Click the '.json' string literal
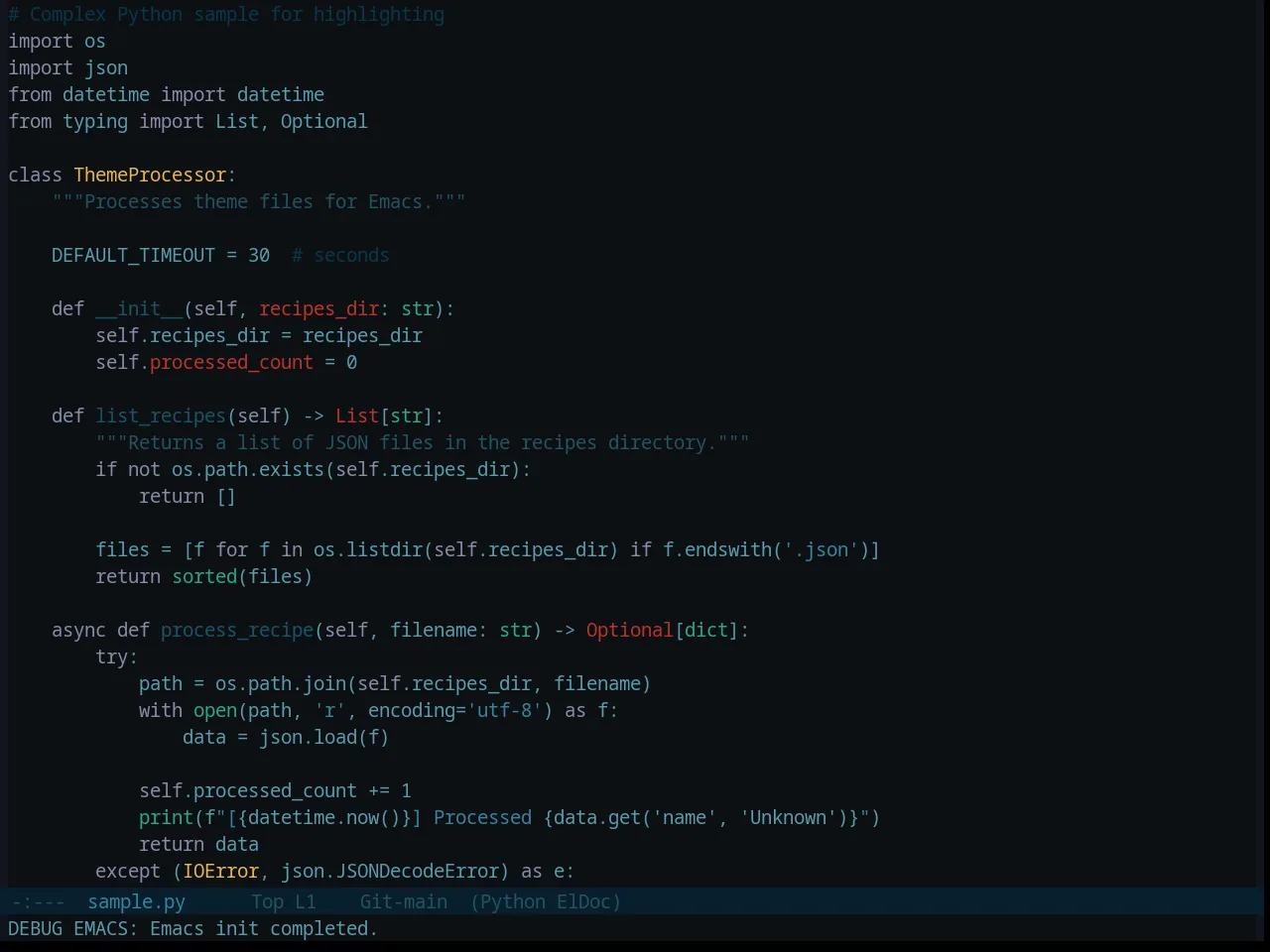Image resolution: width=1270 pixels, height=952 pixels. 821,549
